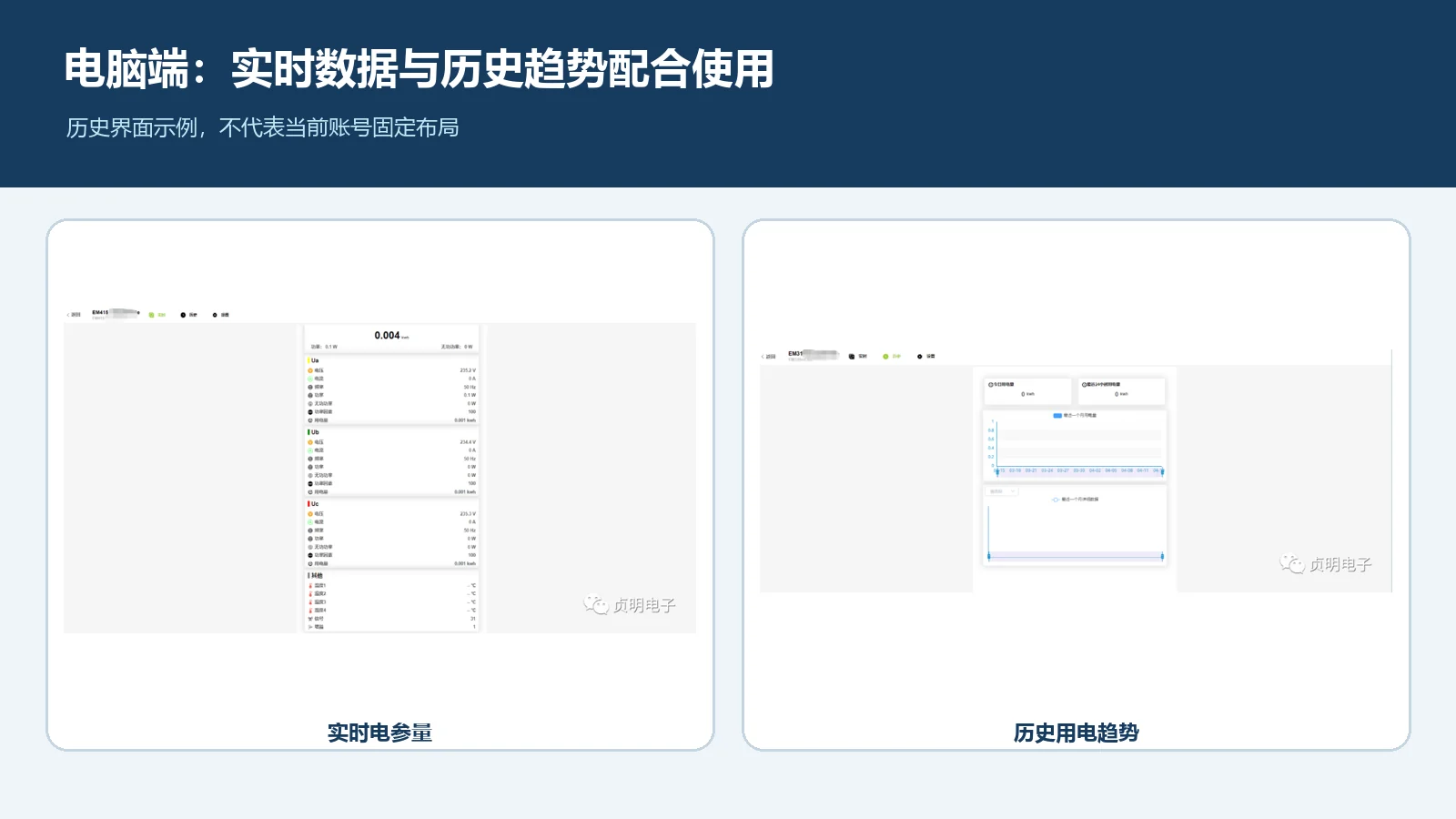Click left handle of the monthly usage chart slider
This screenshot has height=819, width=1456.
[x=996, y=471]
